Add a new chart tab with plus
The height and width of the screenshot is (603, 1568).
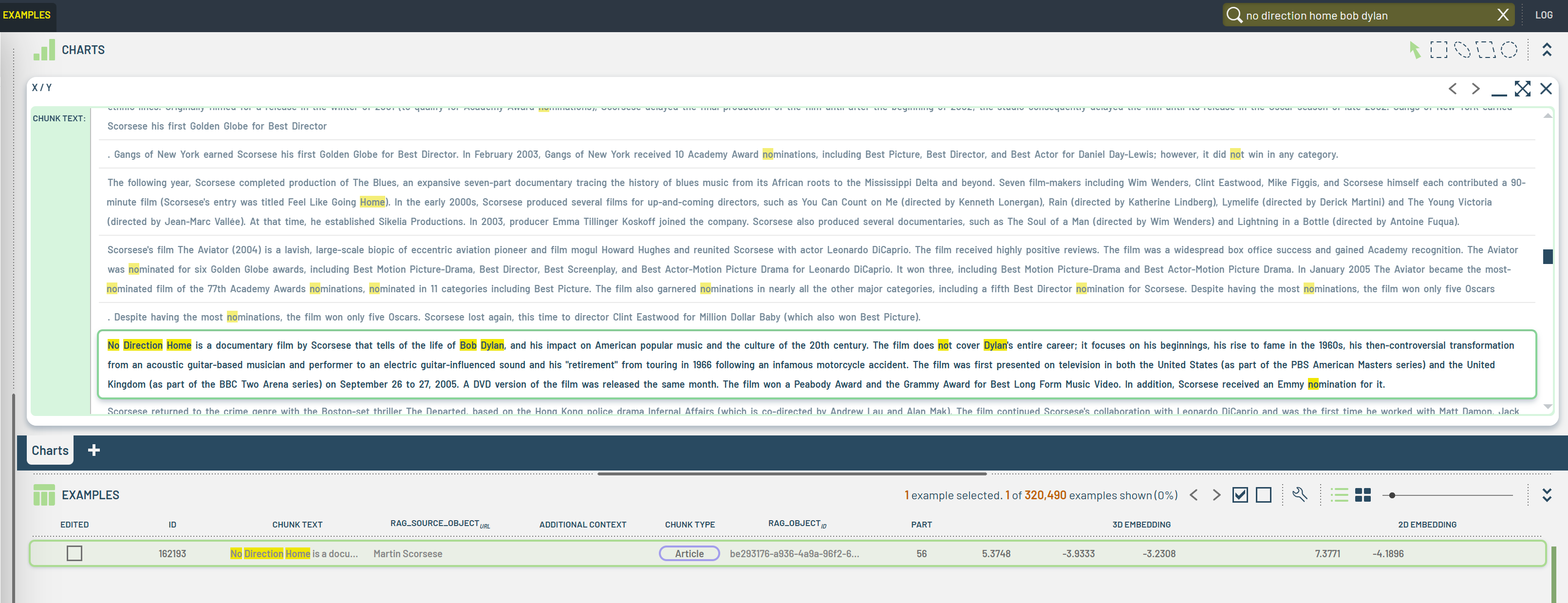pos(93,450)
